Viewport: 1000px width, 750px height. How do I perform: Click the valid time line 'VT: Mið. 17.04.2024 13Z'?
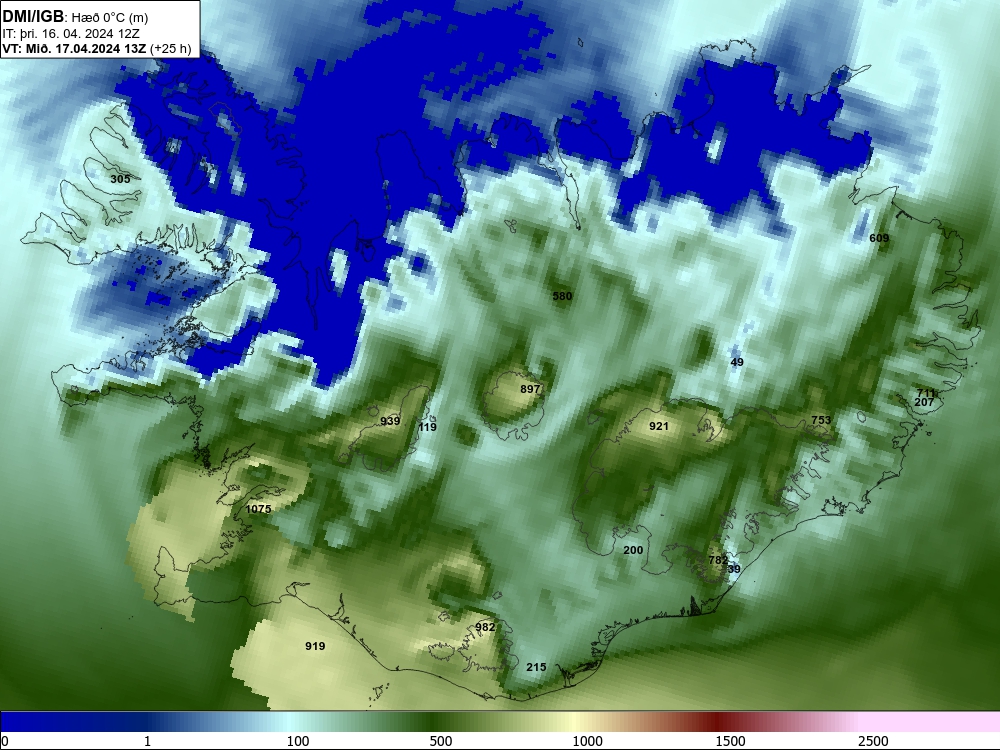[75, 48]
